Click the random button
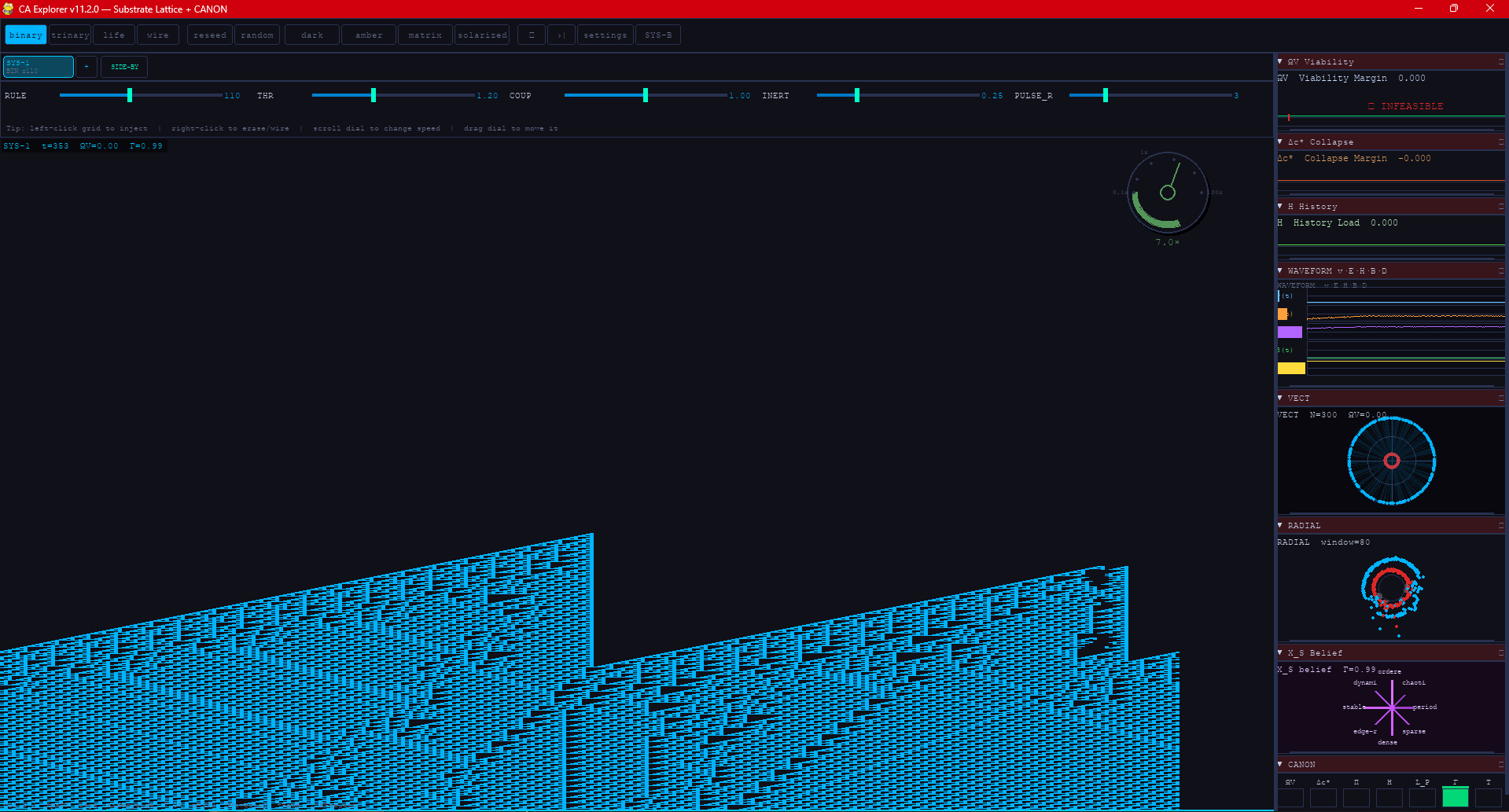The width and height of the screenshot is (1509, 812). pos(257,35)
